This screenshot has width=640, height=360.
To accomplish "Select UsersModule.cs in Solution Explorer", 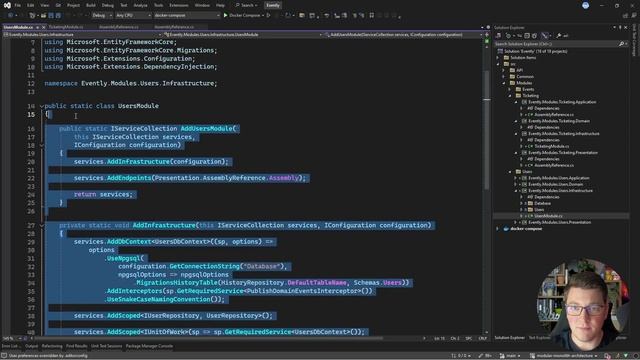I will [548, 216].
